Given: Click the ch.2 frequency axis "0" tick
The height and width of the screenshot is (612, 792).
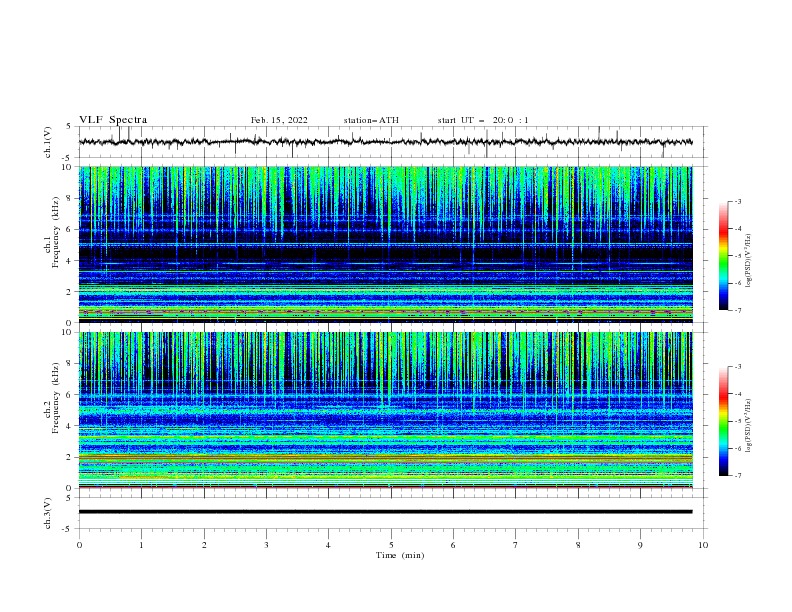Looking at the screenshot, I should click(x=69, y=488).
